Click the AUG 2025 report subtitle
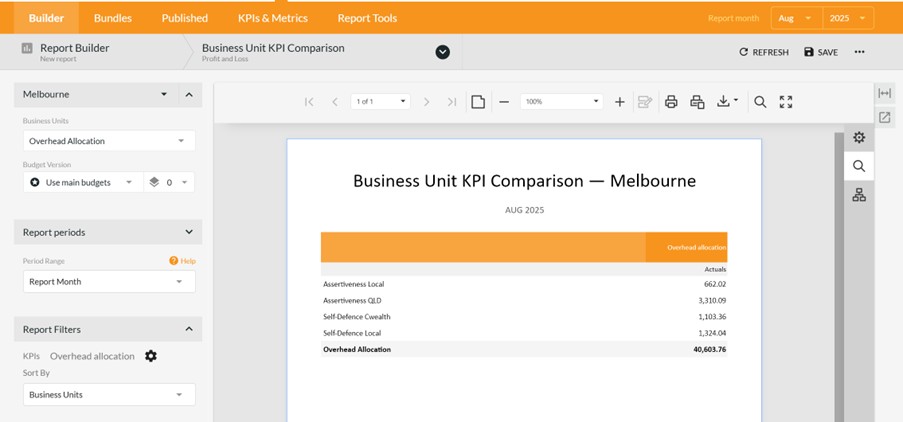The width and height of the screenshot is (903, 422). [524, 210]
